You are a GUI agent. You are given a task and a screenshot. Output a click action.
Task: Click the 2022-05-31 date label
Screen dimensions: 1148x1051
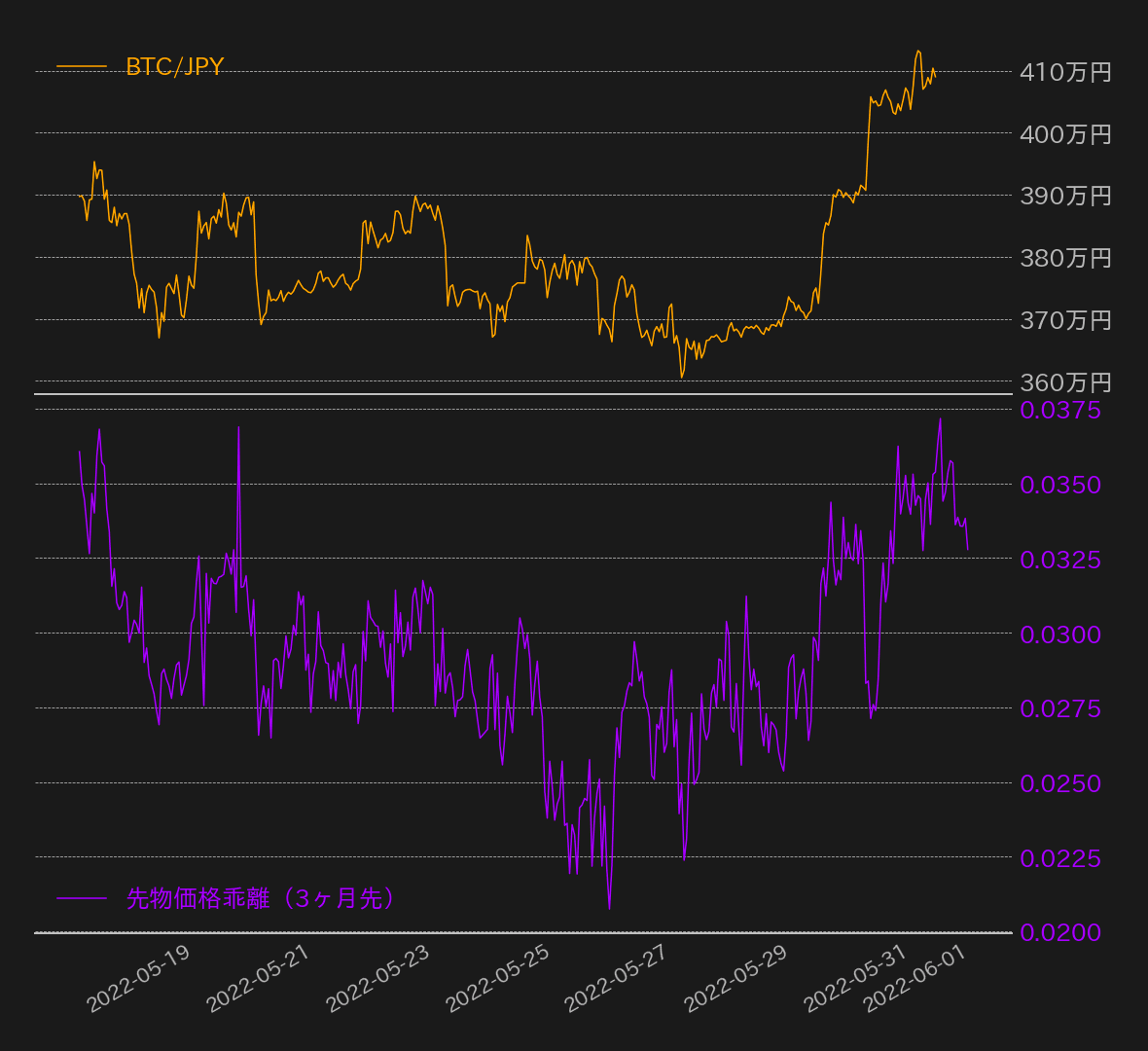pos(856,978)
